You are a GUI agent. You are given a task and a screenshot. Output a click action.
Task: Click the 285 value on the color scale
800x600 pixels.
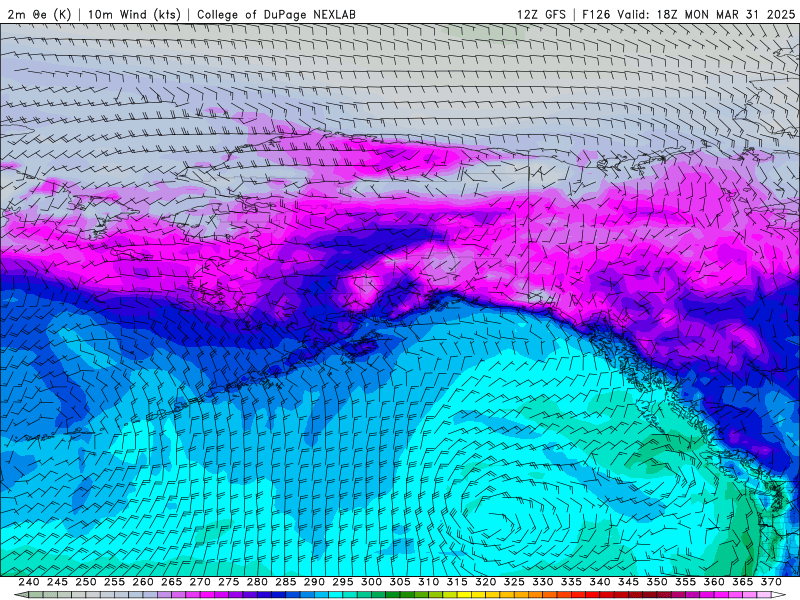[x=286, y=582]
